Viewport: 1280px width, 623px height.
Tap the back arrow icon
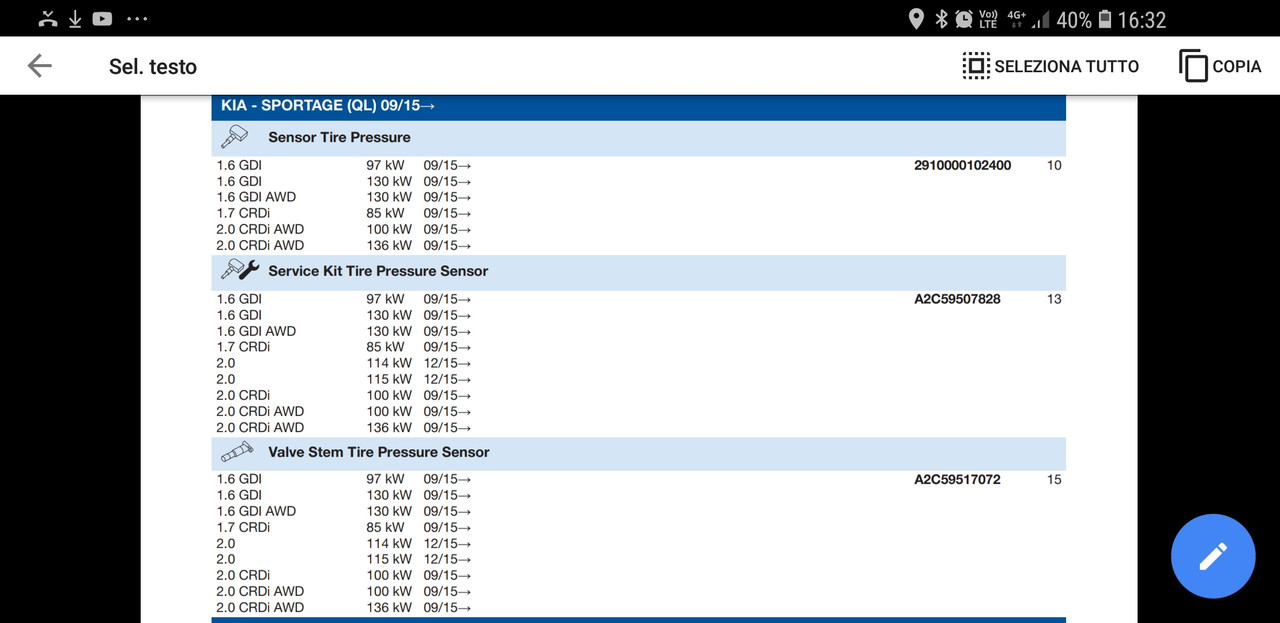pos(39,66)
